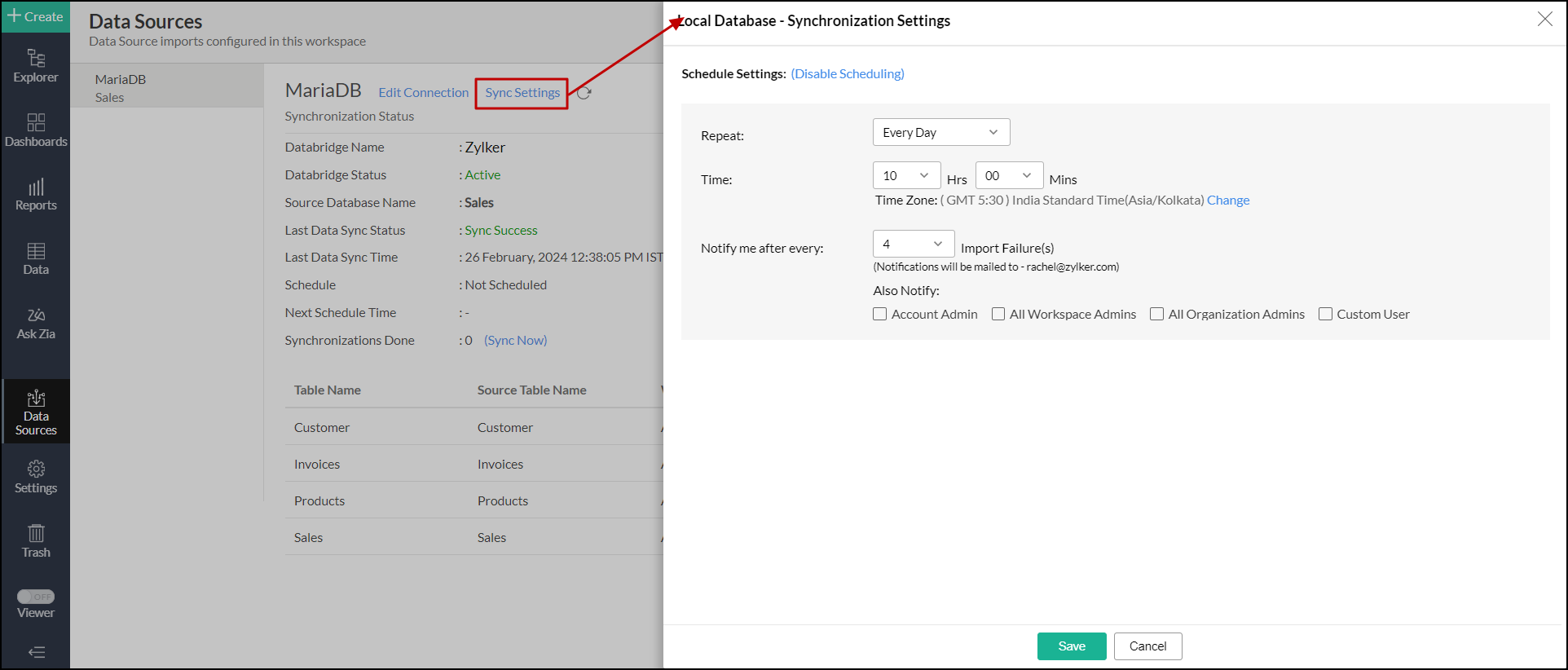Screen dimensions: 1568x670
Task: Open the Hrs time dropdown
Action: pyautogui.click(x=906, y=175)
